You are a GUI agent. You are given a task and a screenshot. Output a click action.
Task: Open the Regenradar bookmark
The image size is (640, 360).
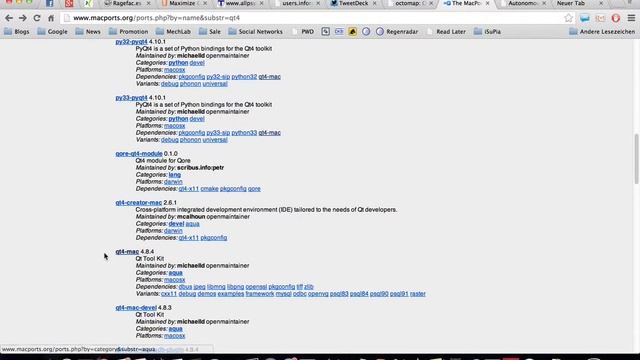coord(397,32)
